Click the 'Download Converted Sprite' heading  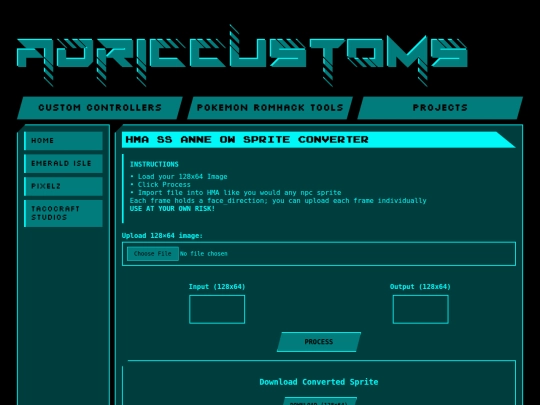click(319, 382)
